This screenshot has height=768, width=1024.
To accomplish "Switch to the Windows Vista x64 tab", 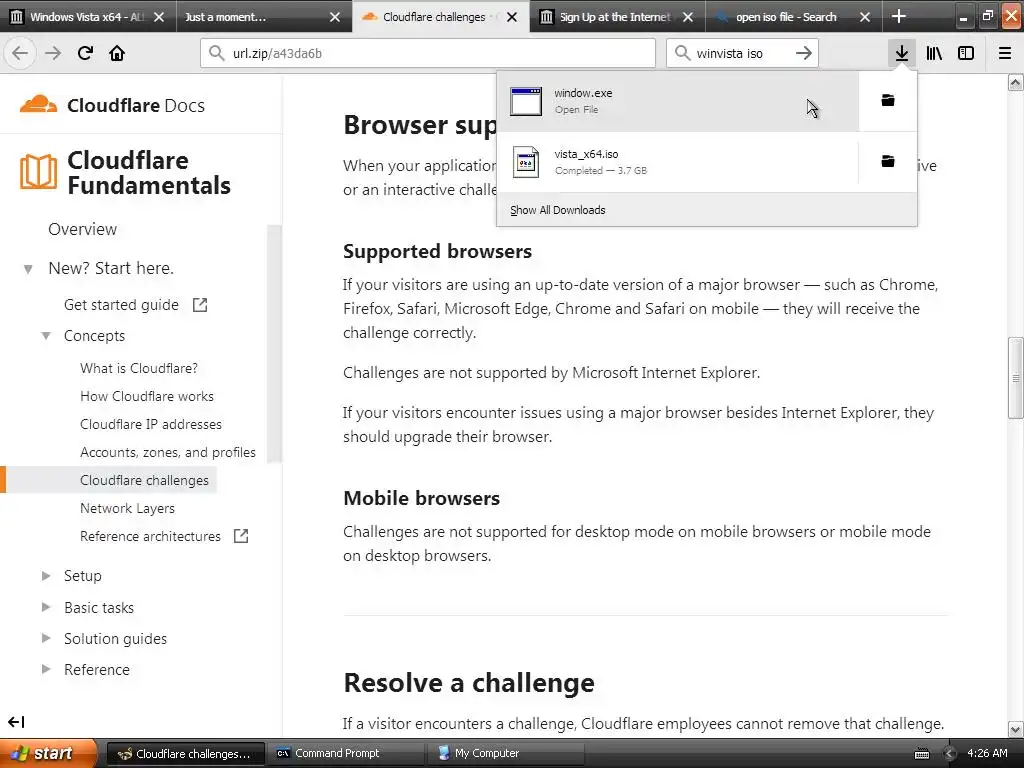I will 88,16.
